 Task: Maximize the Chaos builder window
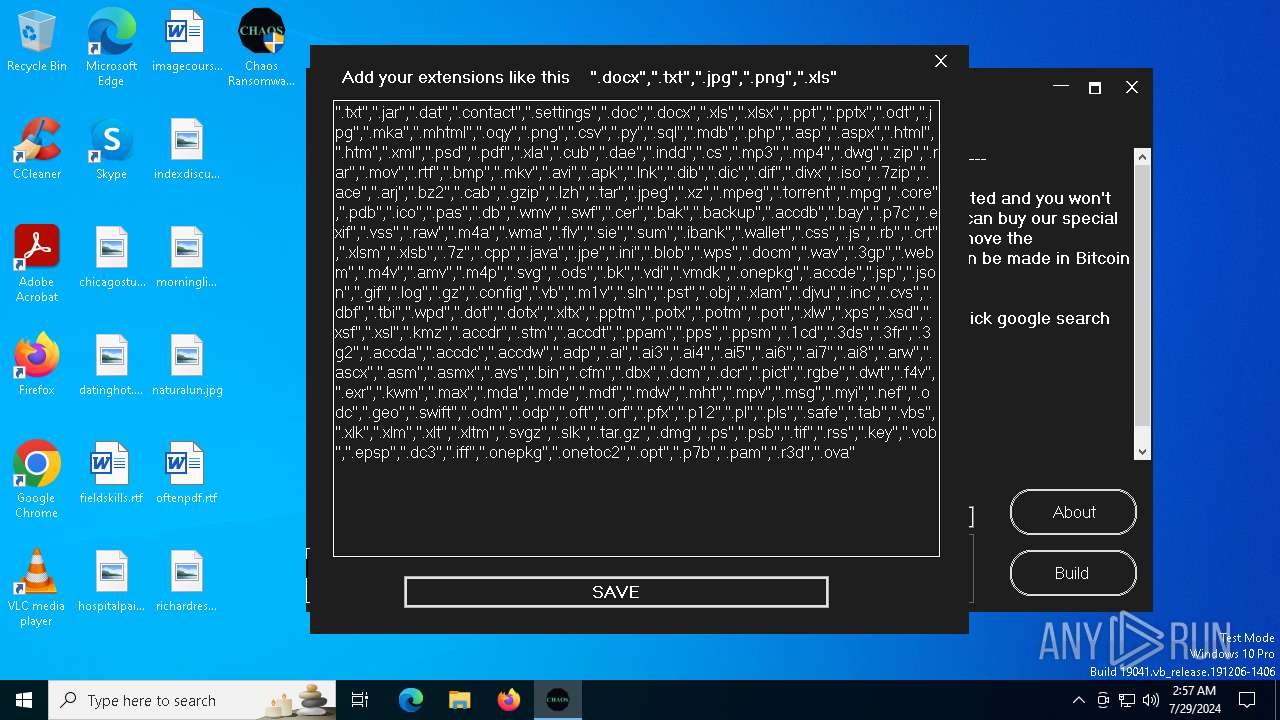(x=1095, y=87)
